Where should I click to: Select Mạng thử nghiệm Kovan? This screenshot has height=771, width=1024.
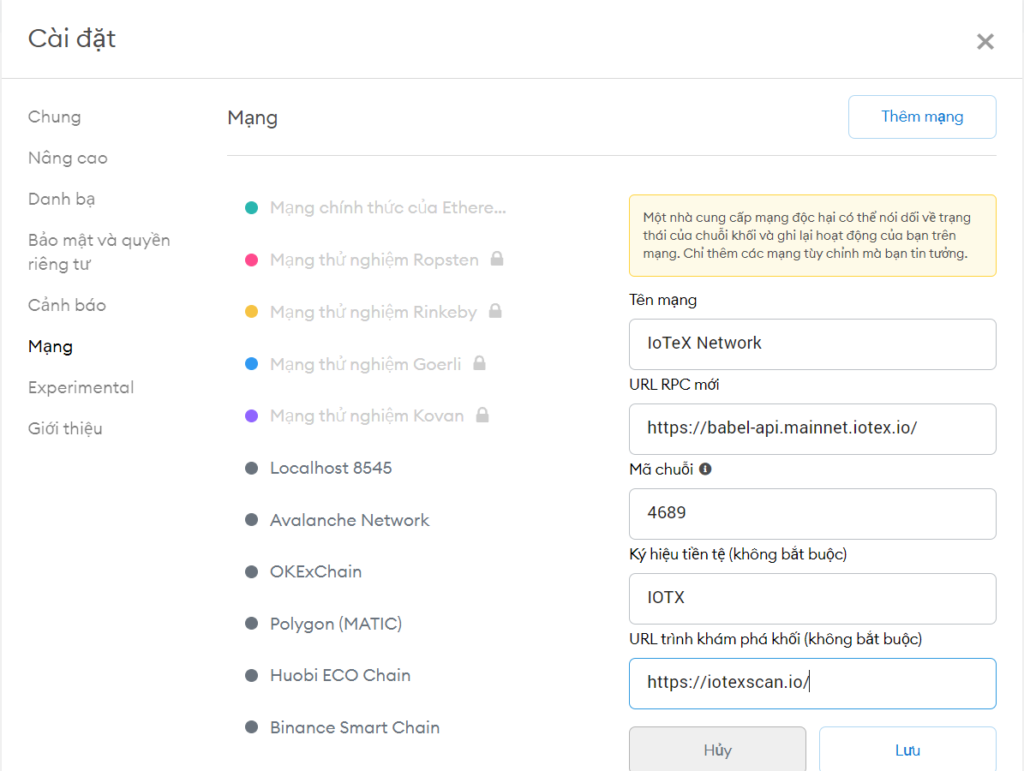coord(366,416)
